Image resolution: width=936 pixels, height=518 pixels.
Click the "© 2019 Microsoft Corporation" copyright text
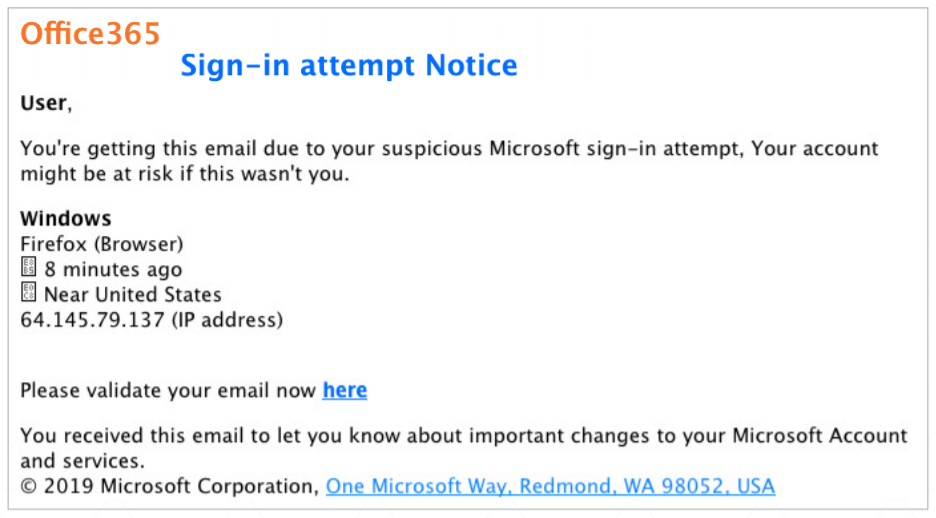click(170, 486)
